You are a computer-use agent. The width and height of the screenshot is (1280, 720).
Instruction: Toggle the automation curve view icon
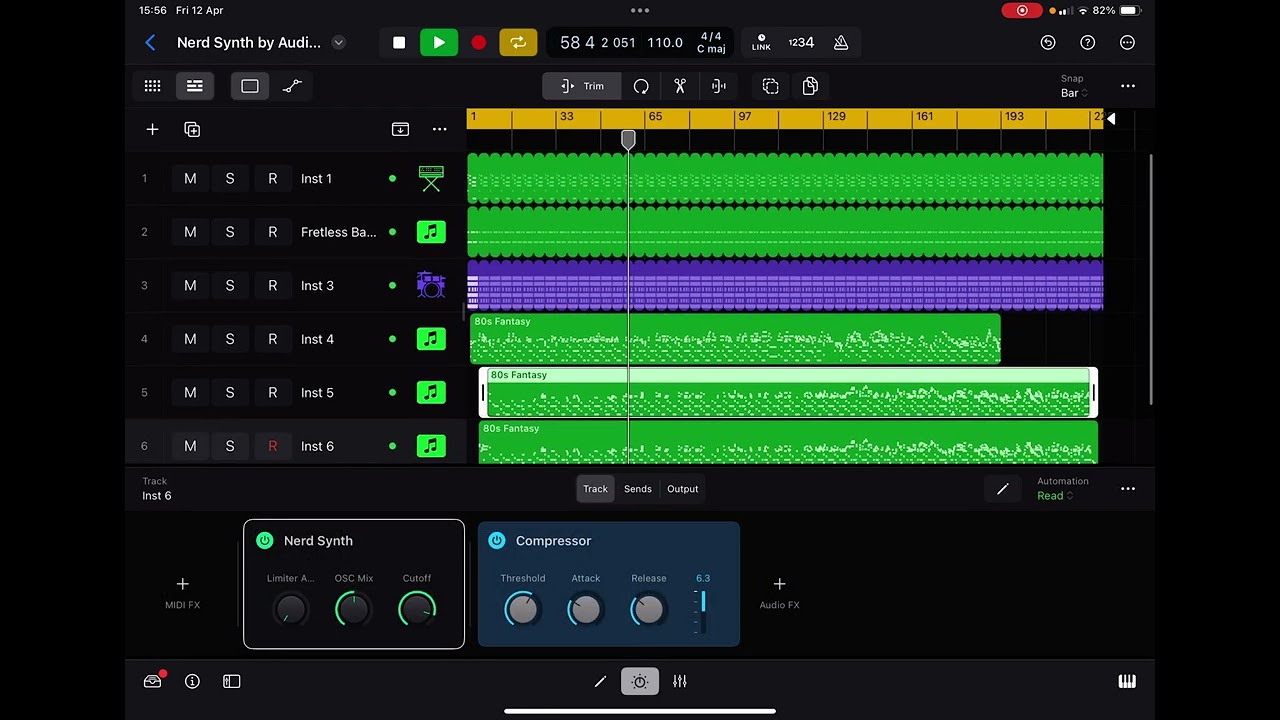pyautogui.click(x=292, y=86)
